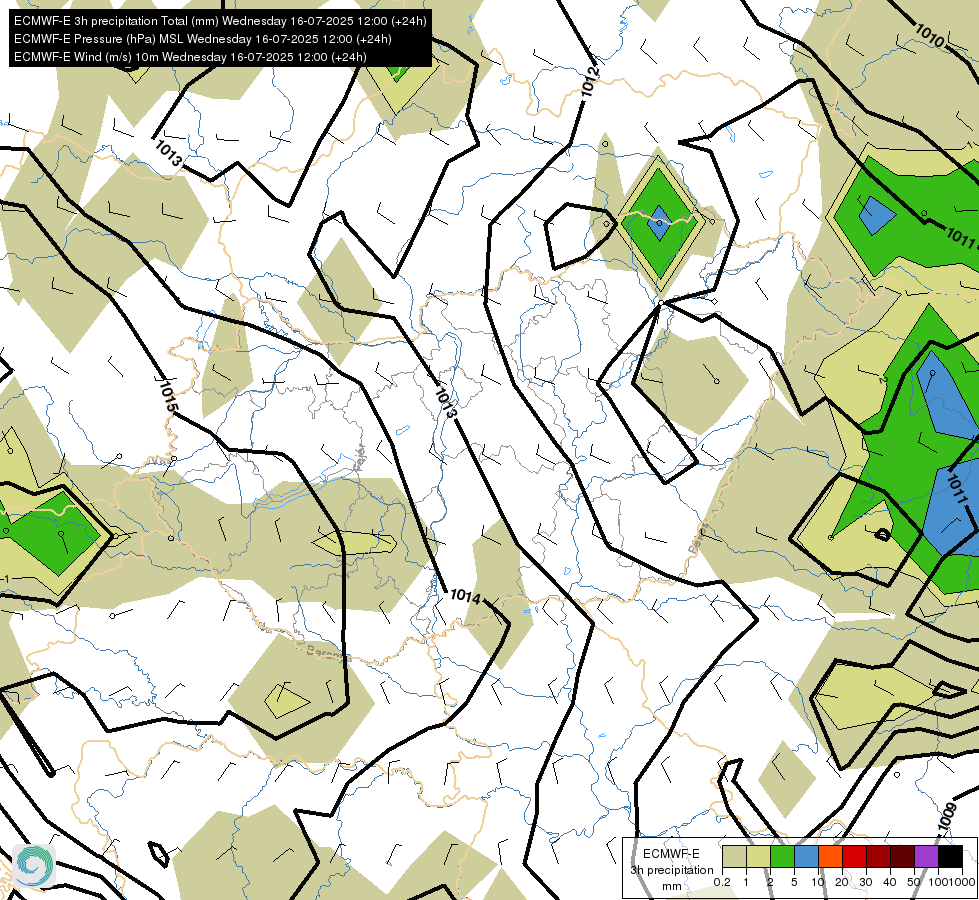Click the 1009 isobar label
This screenshot has width=979, height=900.
pyautogui.click(x=947, y=817)
